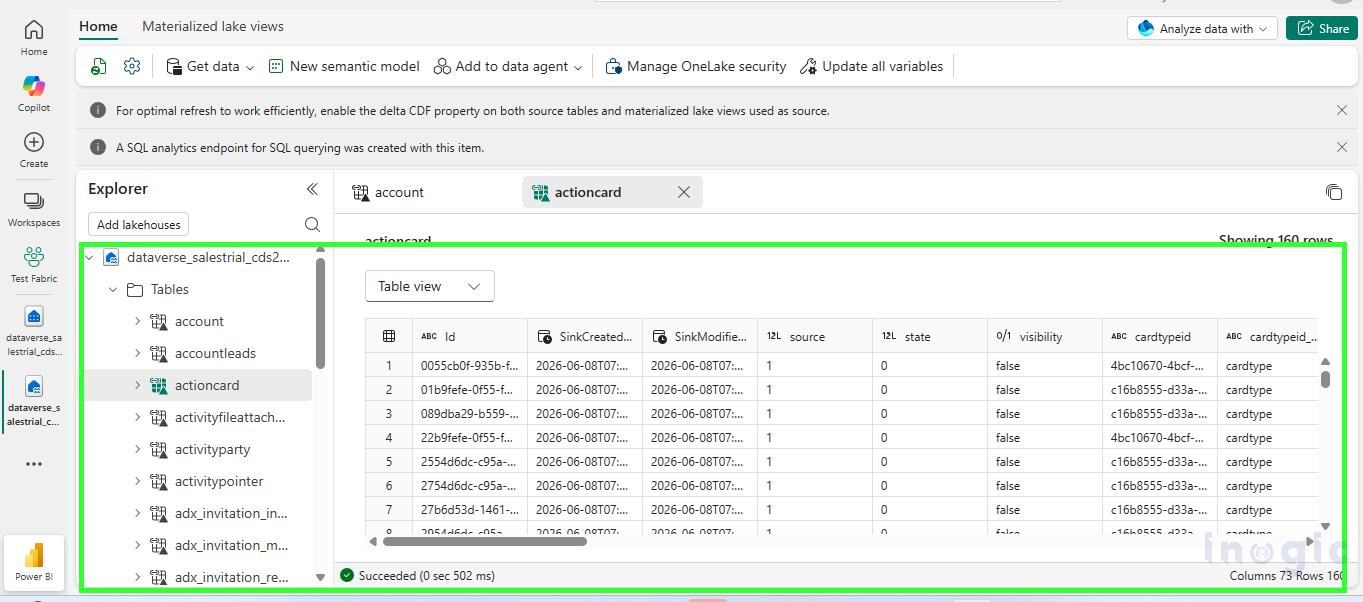Open Power BI switcher icon
This screenshot has height=602, width=1363.
click(x=34, y=561)
